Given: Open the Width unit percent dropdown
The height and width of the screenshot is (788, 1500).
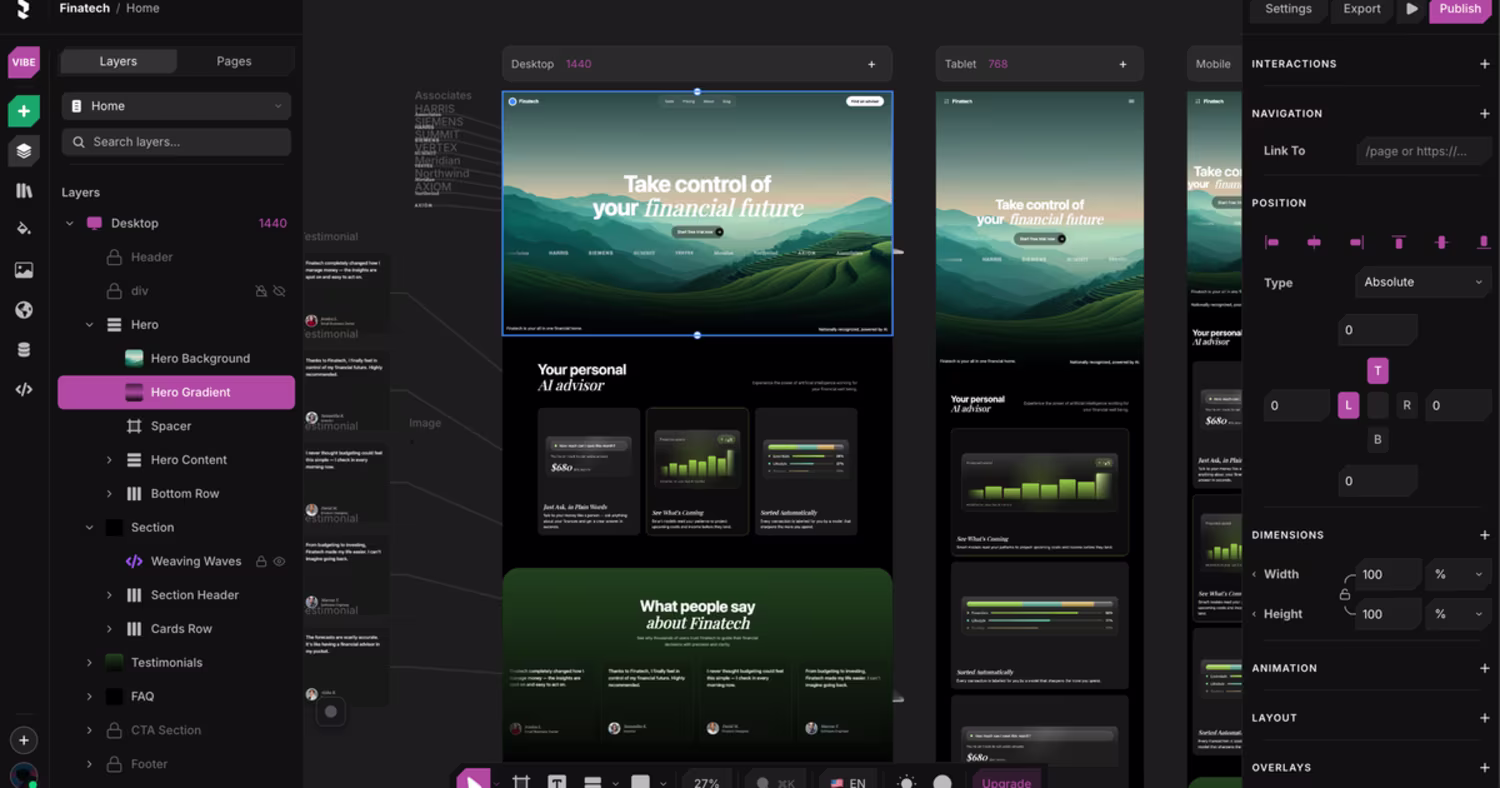Looking at the screenshot, I should [x=1459, y=574].
